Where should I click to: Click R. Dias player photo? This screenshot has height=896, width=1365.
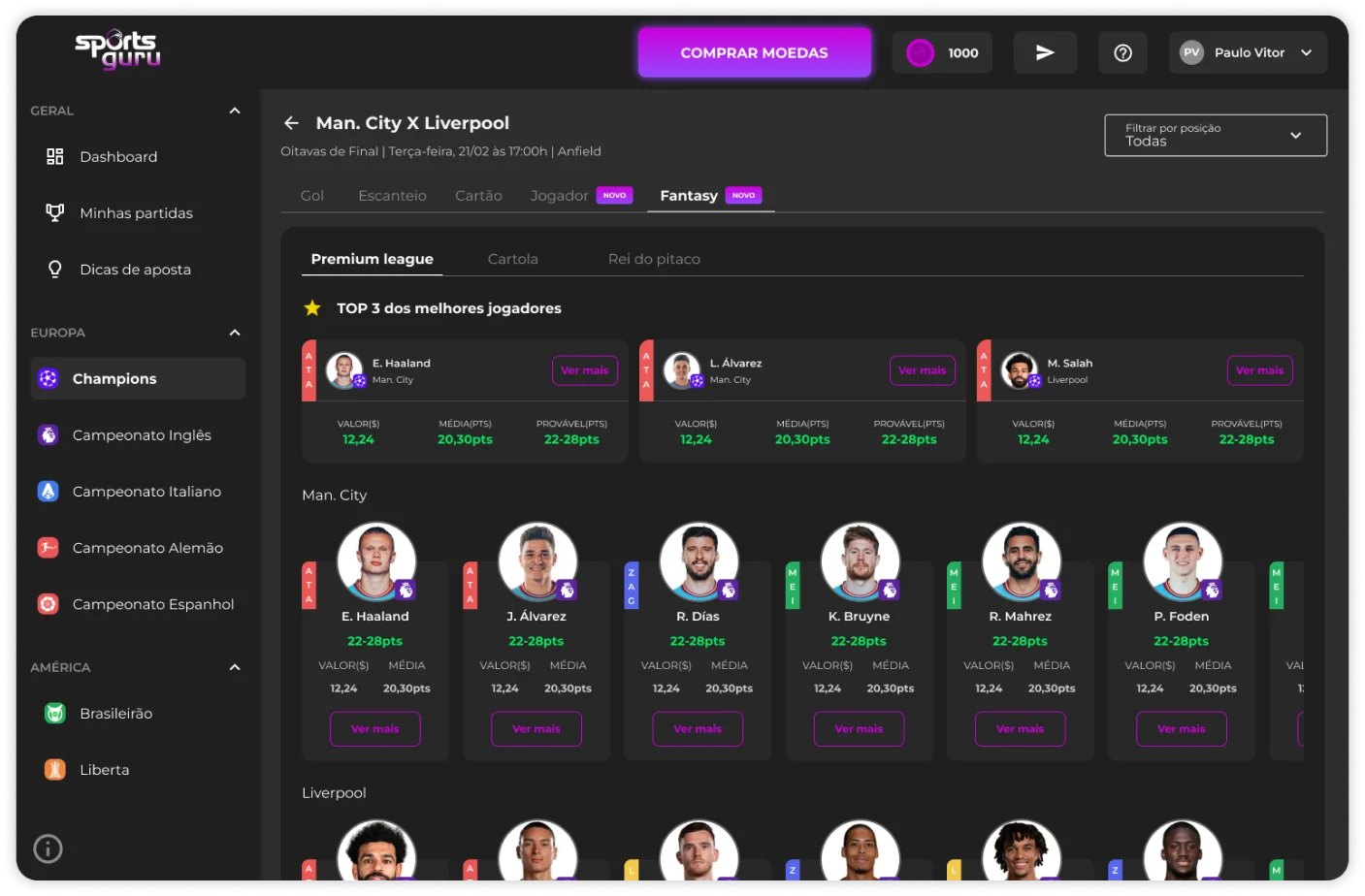tap(699, 561)
